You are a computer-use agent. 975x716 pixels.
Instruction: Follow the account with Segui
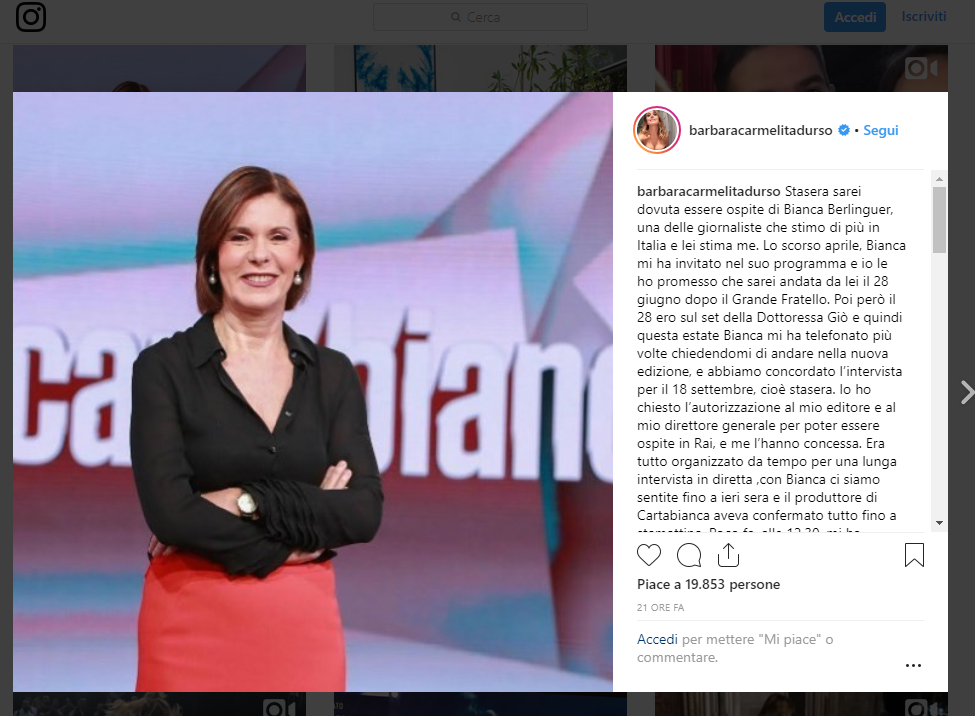pos(880,130)
